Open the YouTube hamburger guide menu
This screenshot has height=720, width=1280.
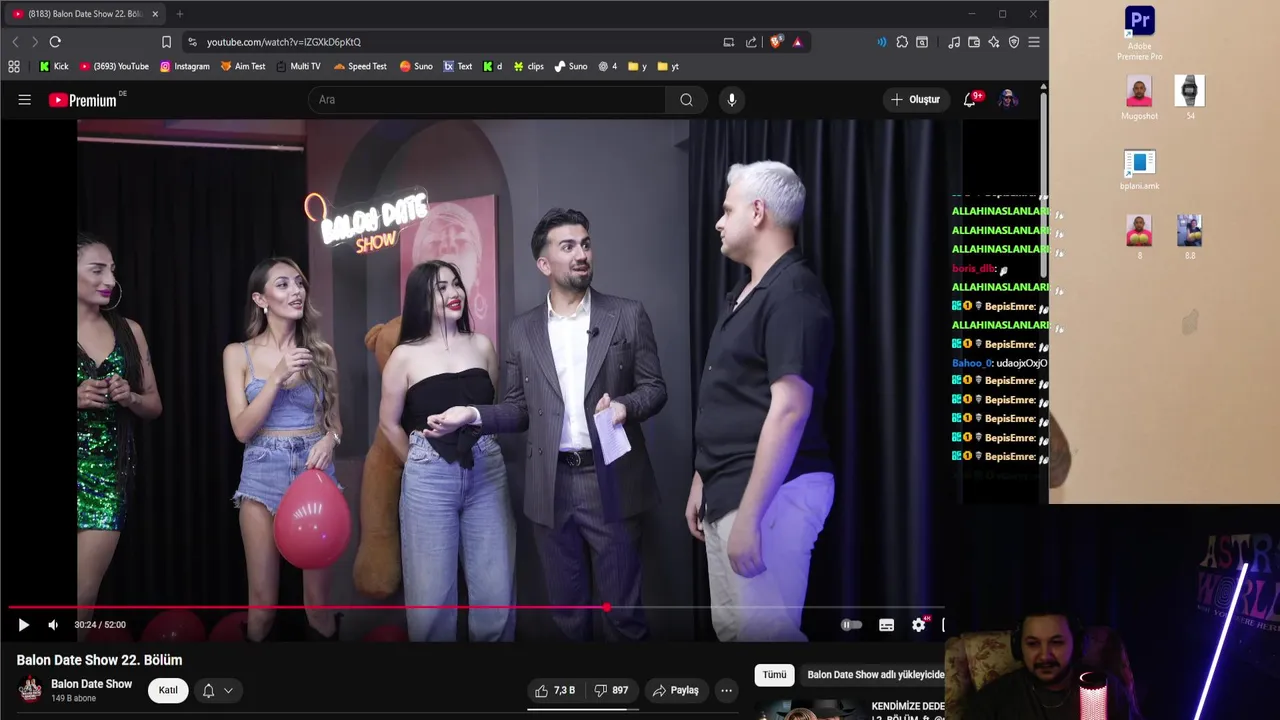(x=25, y=99)
